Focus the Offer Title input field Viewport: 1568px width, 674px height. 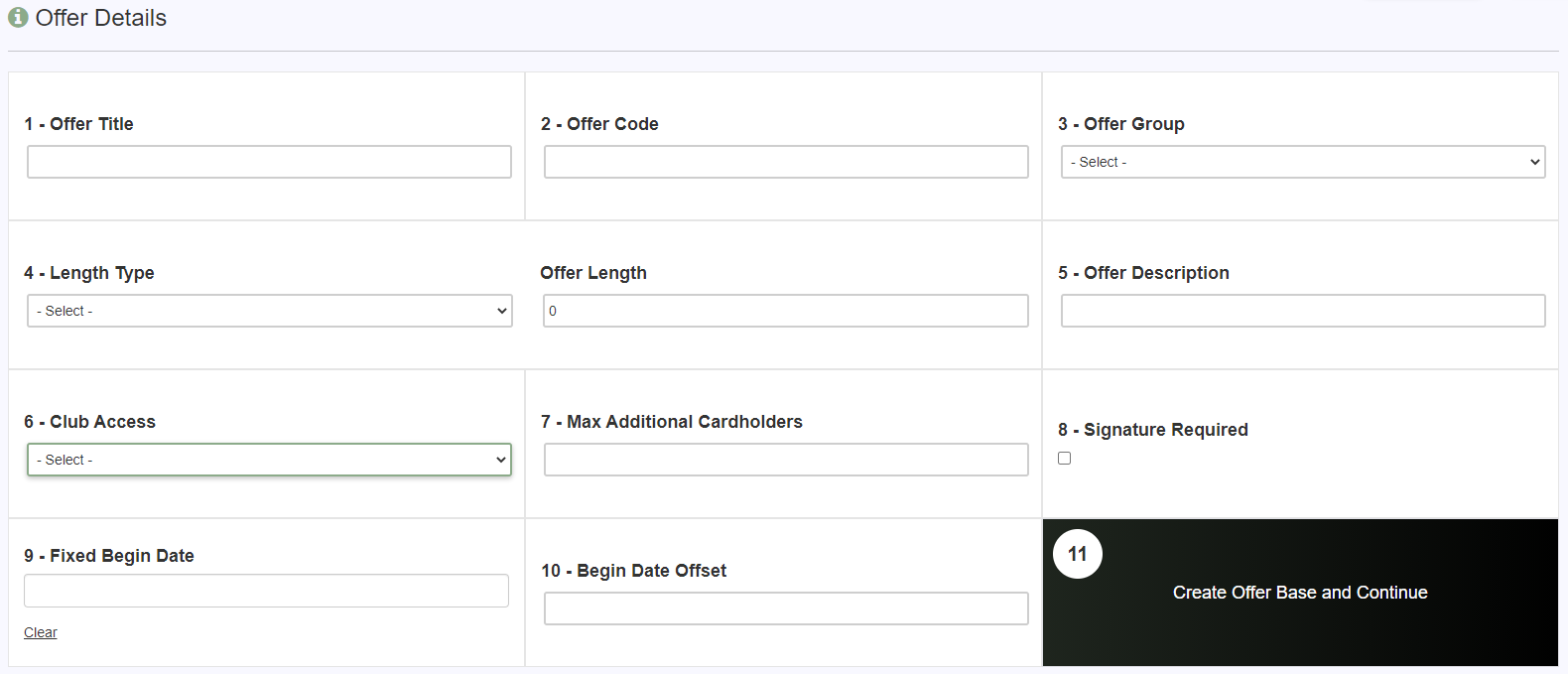pos(269,162)
